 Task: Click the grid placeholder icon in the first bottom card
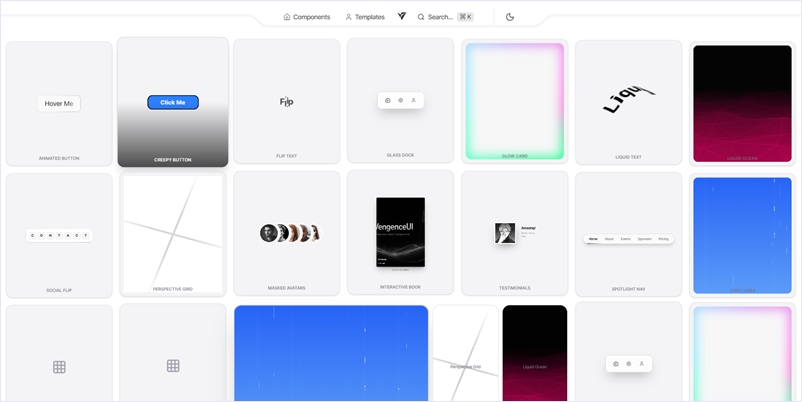[59, 367]
